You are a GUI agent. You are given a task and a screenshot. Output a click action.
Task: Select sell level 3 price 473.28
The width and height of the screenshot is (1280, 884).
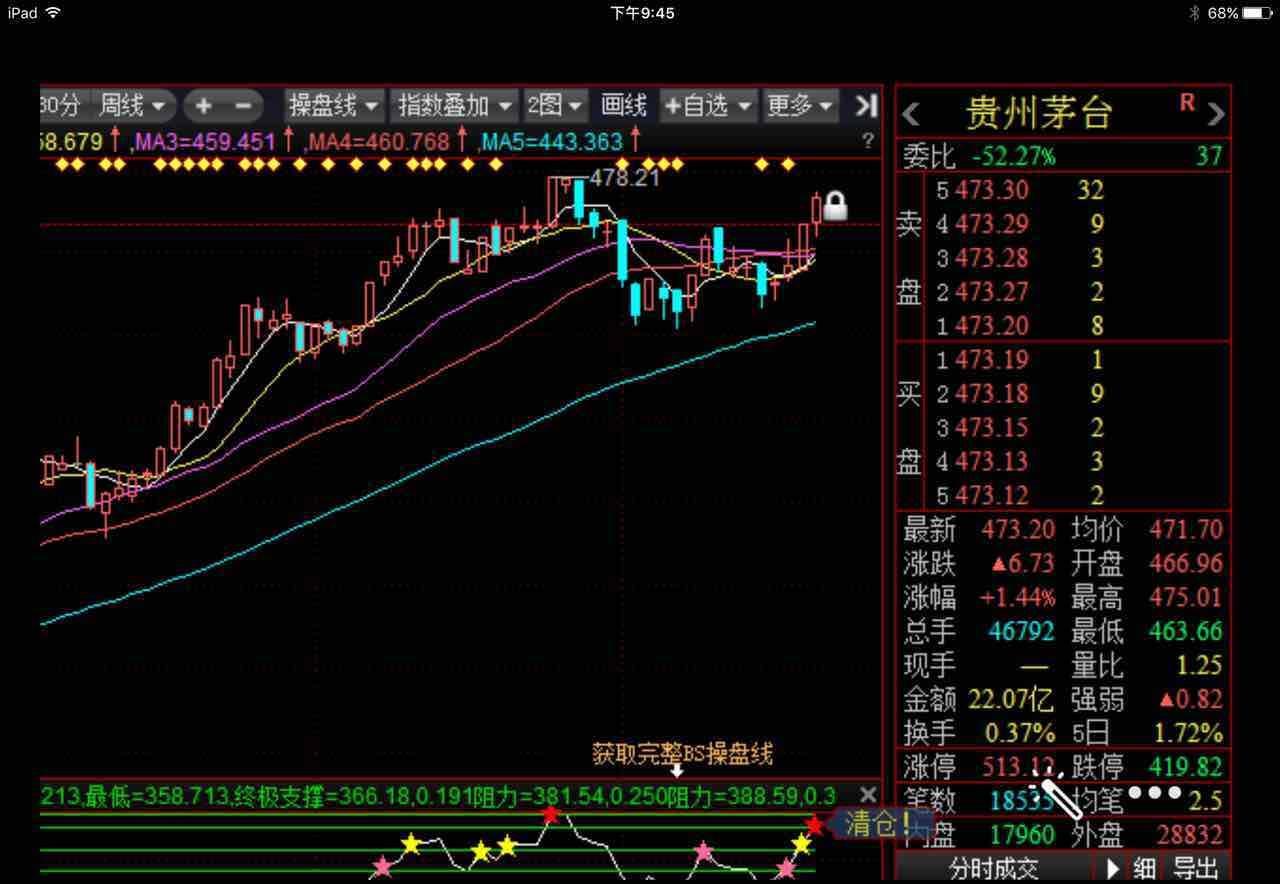click(991, 258)
